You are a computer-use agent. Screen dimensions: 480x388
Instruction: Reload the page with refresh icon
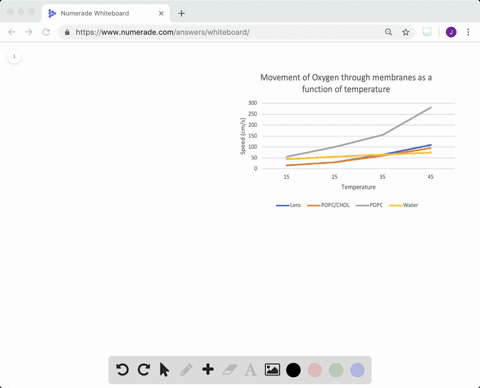pyautogui.click(x=46, y=32)
